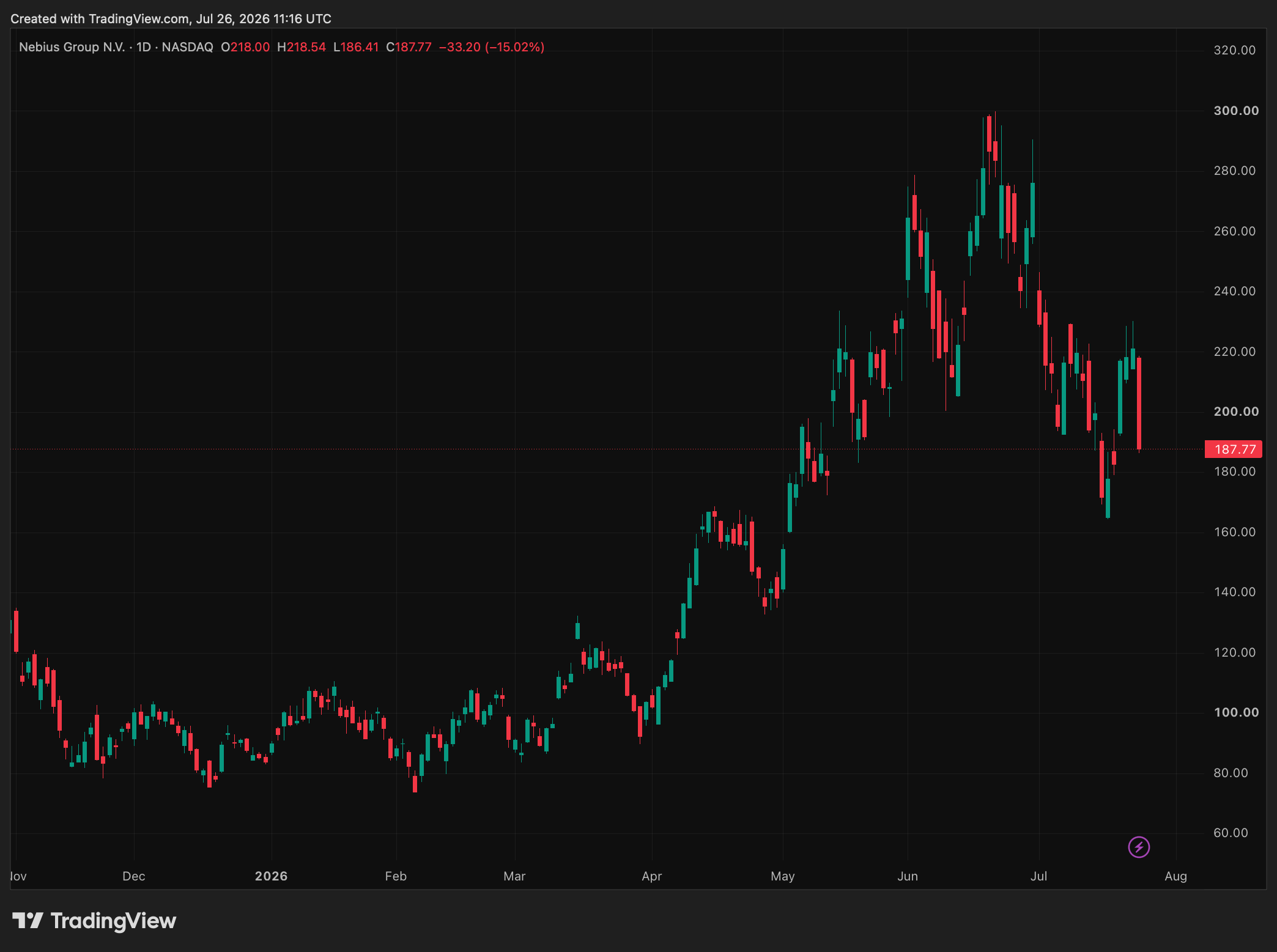
Task: Click the 200.00 price axis label
Action: click(x=1236, y=411)
